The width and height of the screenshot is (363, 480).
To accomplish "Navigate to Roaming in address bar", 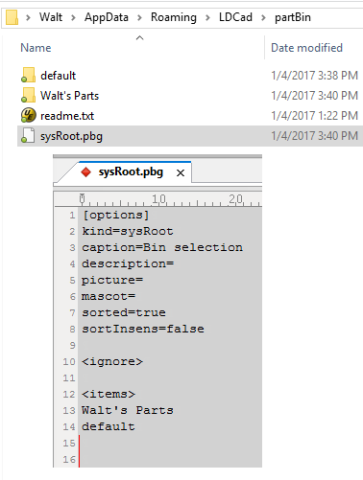I will coord(173,17).
